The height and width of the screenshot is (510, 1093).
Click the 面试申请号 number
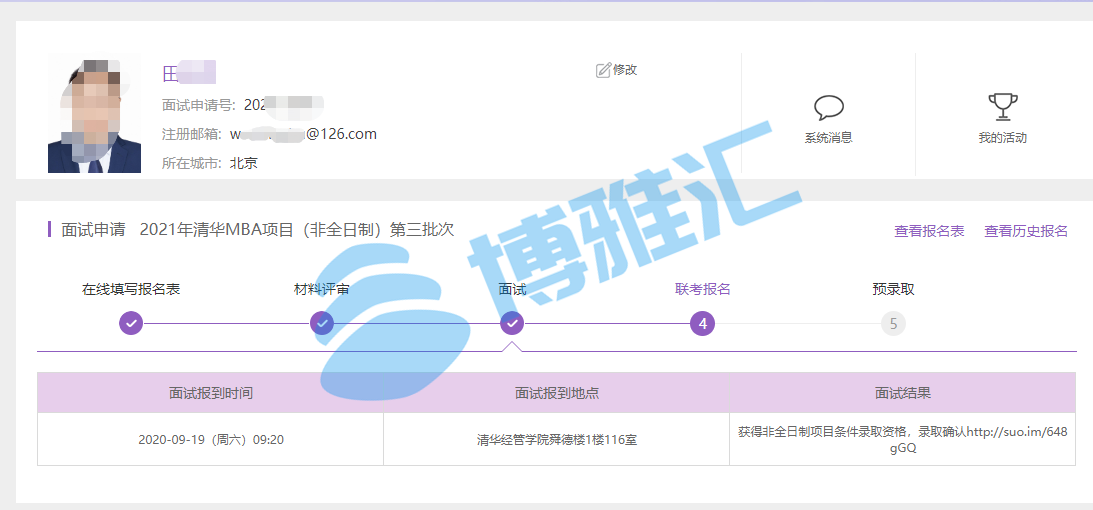[x=283, y=105]
